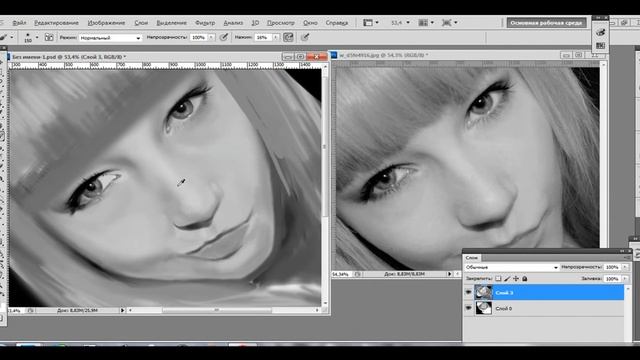Toggle the airbrush mode icon
The image size is (640, 360).
click(288, 38)
